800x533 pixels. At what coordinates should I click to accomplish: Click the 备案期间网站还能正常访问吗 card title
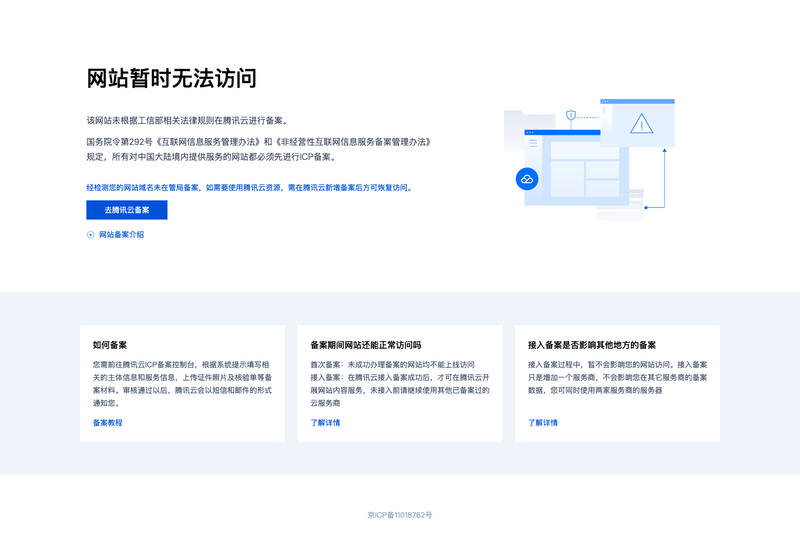point(366,345)
